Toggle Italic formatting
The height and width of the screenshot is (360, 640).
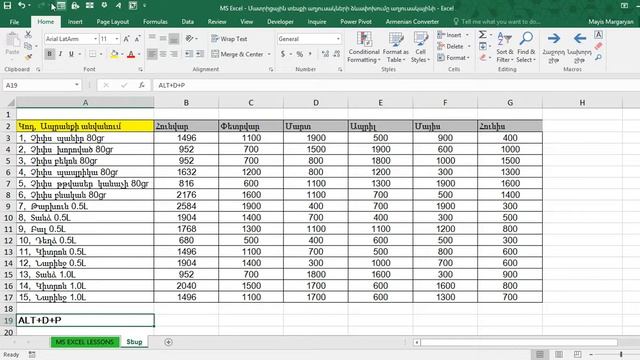60,54
